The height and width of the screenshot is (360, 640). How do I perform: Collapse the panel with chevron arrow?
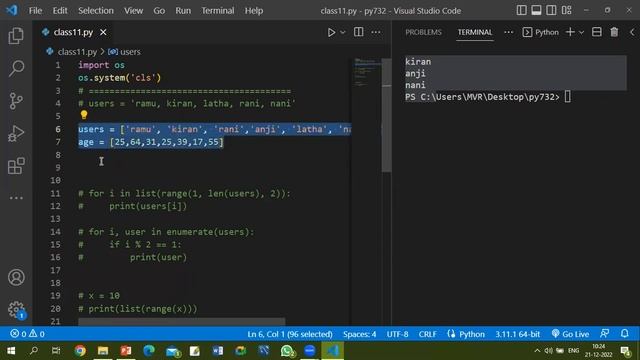point(633,32)
